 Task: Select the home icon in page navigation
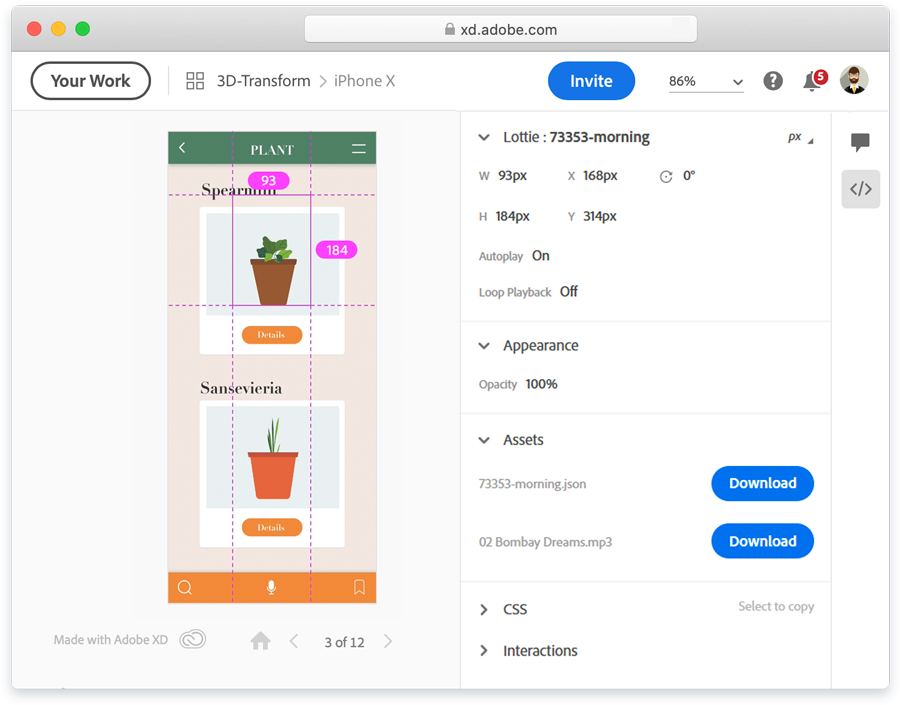point(260,641)
